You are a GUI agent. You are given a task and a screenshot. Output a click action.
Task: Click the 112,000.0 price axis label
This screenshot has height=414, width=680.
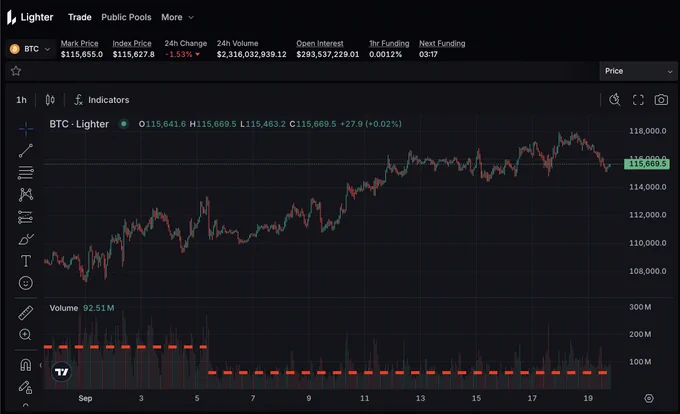[647, 215]
